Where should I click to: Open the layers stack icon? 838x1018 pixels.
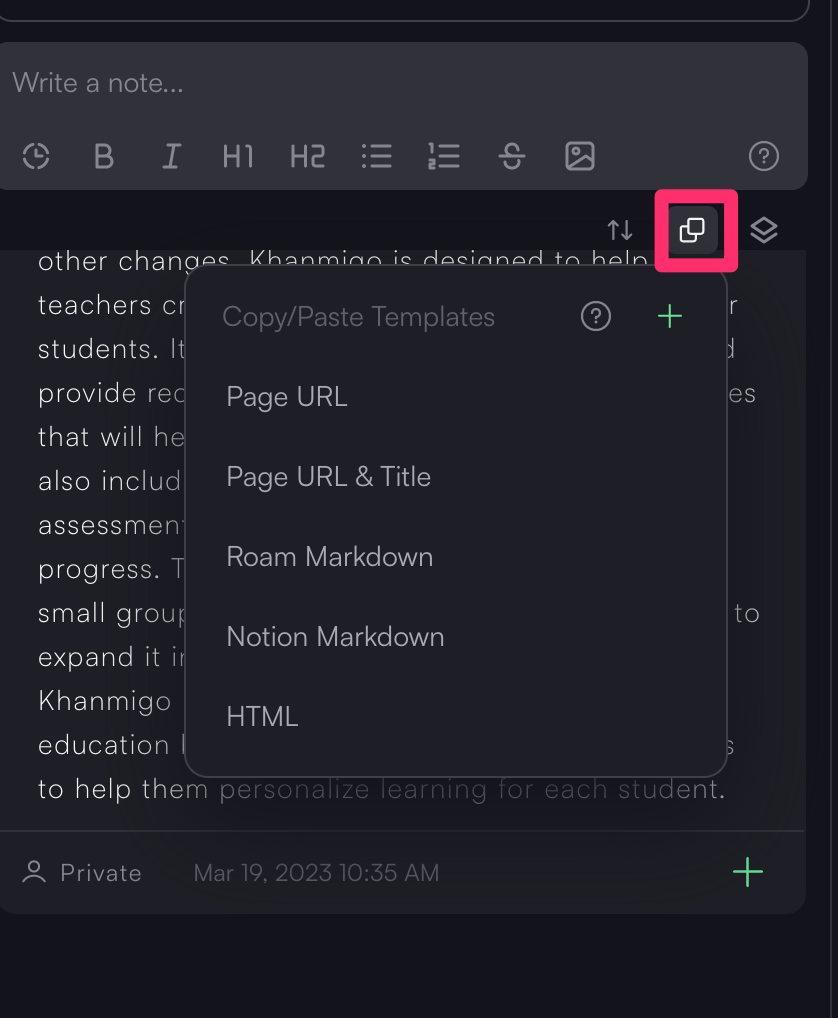(x=764, y=230)
